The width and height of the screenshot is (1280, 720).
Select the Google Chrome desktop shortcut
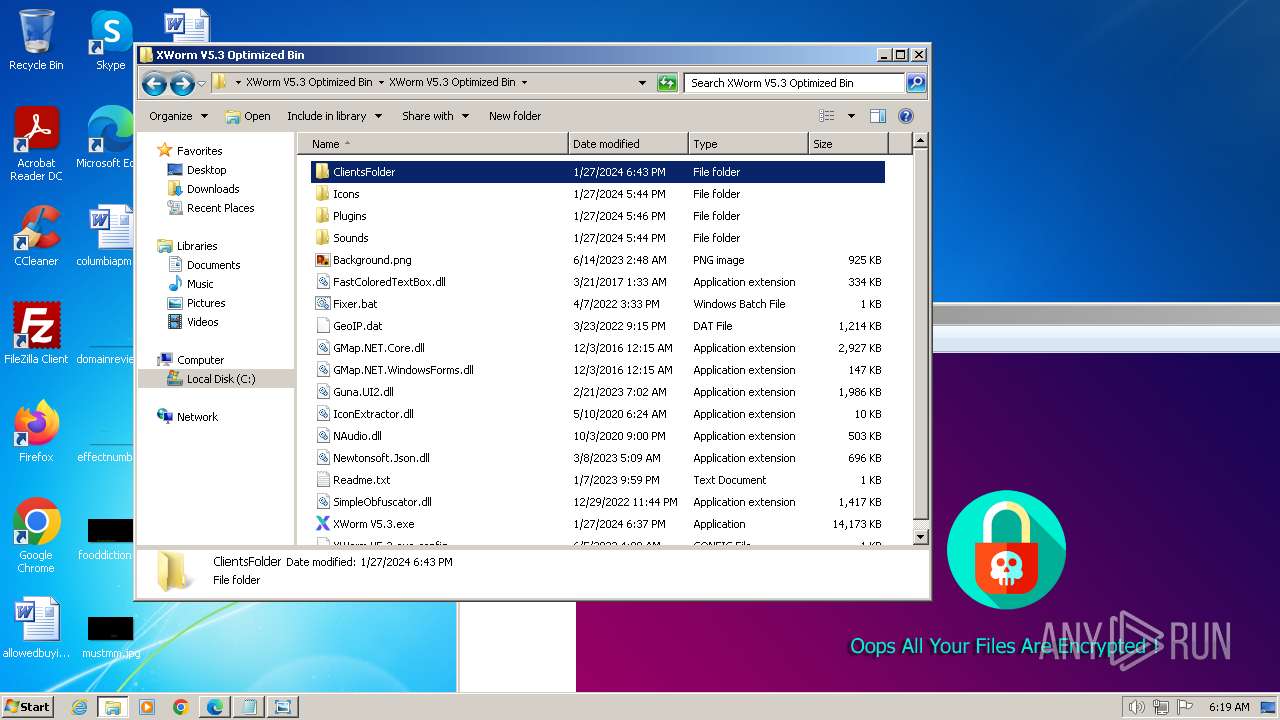(36, 535)
